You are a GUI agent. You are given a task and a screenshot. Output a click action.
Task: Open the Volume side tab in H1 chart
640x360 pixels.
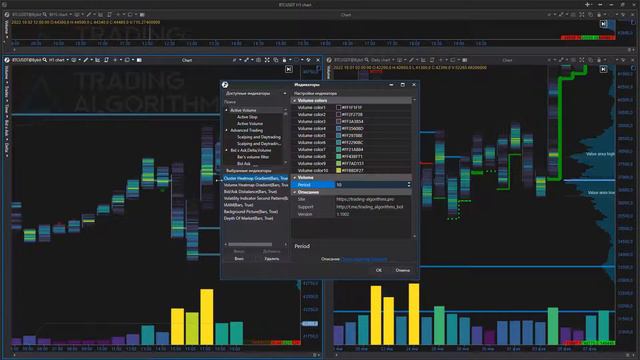tap(7, 72)
